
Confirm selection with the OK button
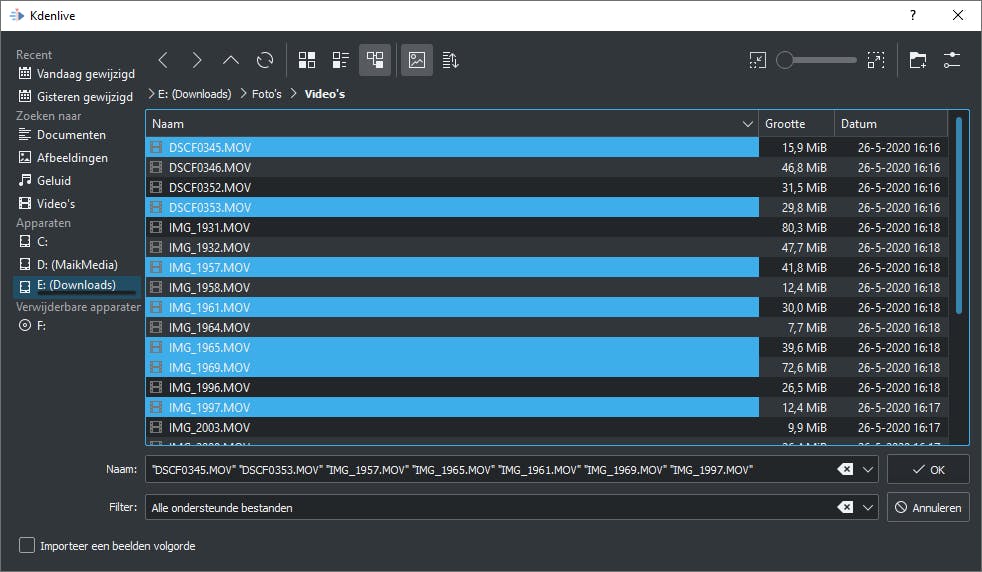(927, 469)
